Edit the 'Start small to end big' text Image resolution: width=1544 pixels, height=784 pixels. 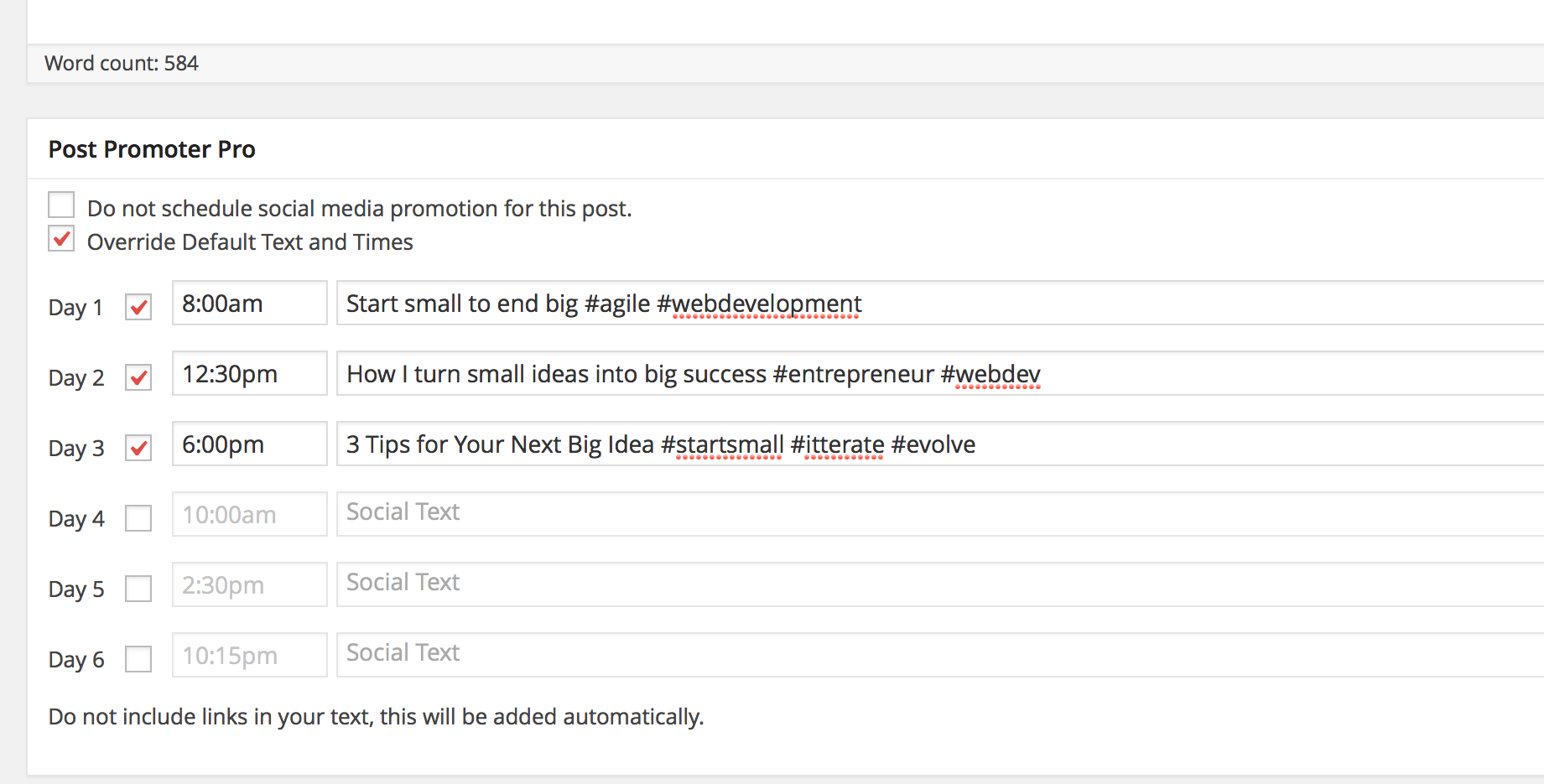(940, 304)
